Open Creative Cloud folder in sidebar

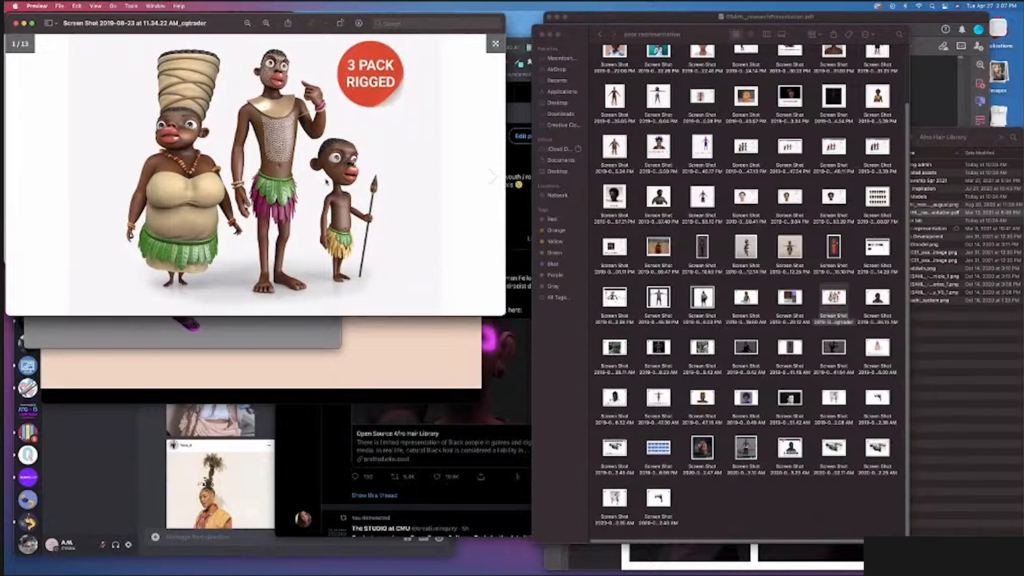click(562, 125)
